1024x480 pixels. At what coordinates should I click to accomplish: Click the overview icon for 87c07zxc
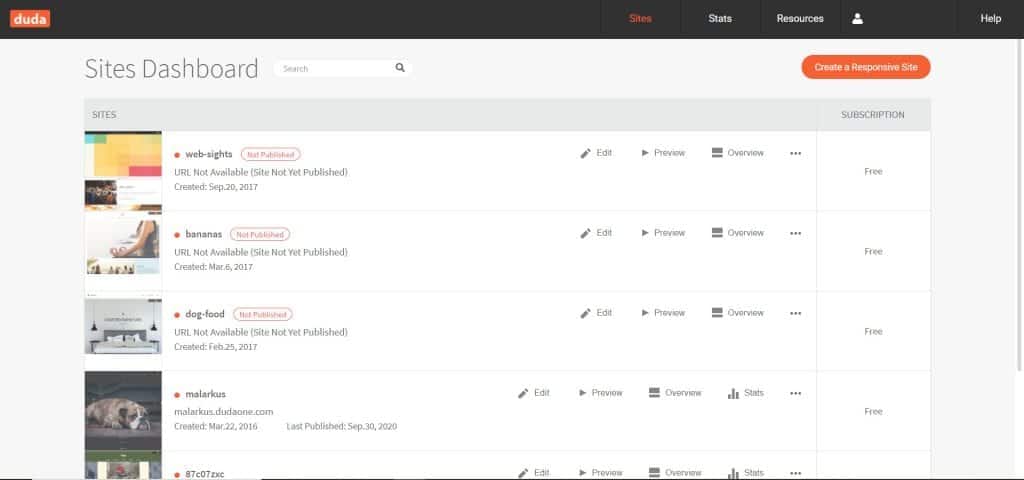(654, 472)
